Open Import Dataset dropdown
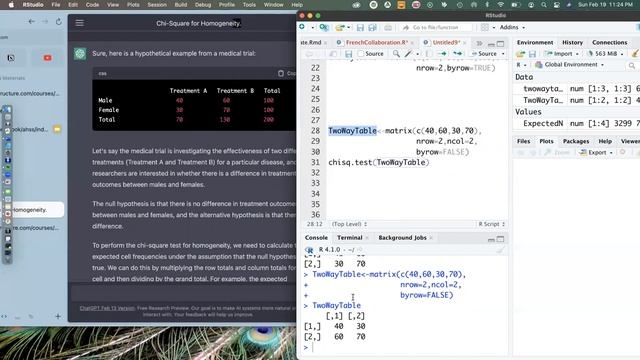Viewport: 640px width, 360px height. (x=561, y=53)
